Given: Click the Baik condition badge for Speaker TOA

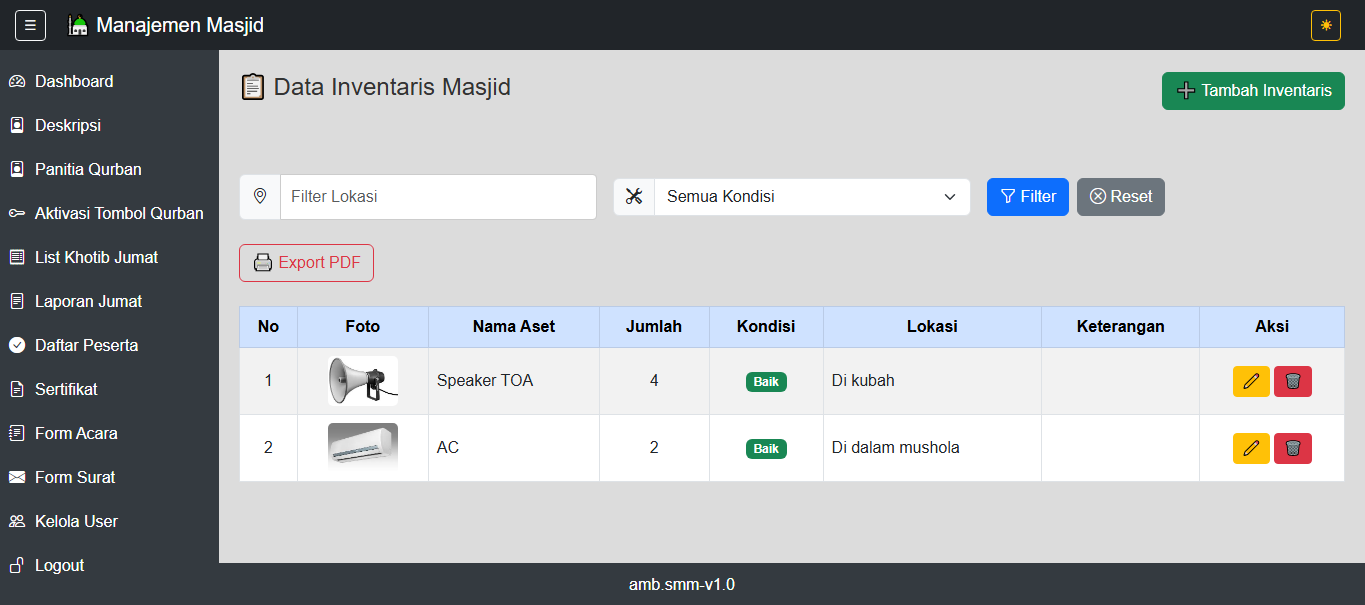Looking at the screenshot, I should pyautogui.click(x=766, y=381).
